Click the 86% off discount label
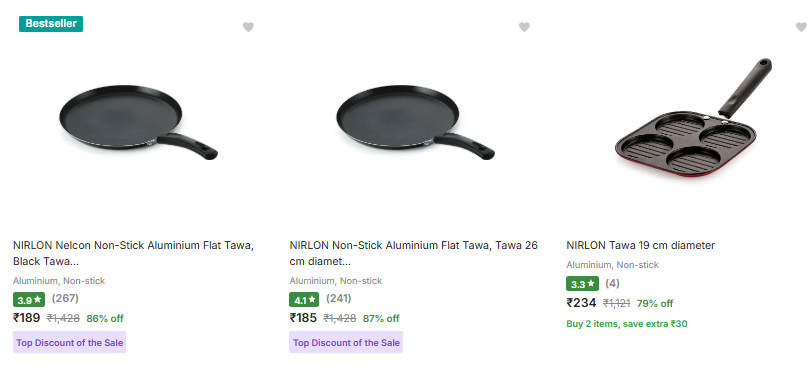This screenshot has width=809, height=373. point(105,318)
